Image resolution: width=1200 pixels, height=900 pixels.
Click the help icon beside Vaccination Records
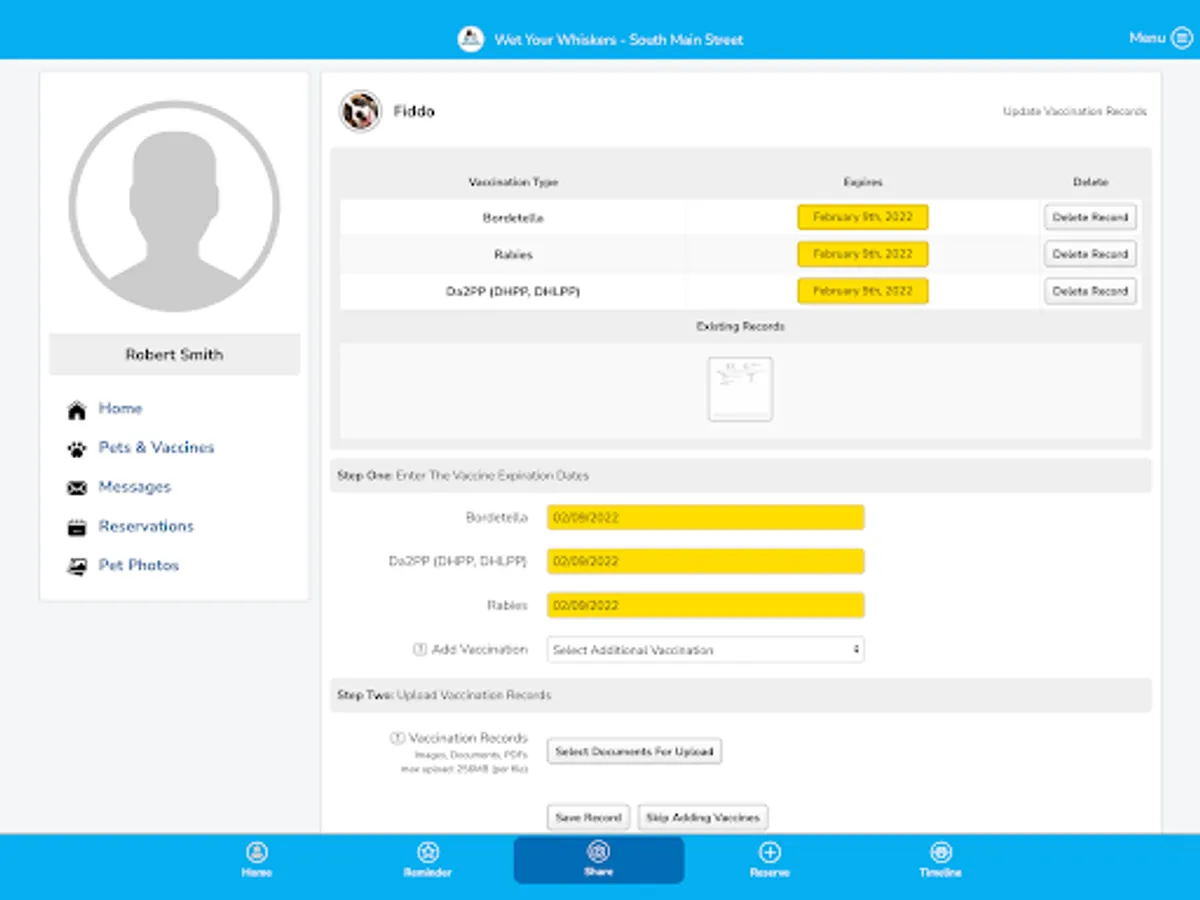[x=397, y=738]
